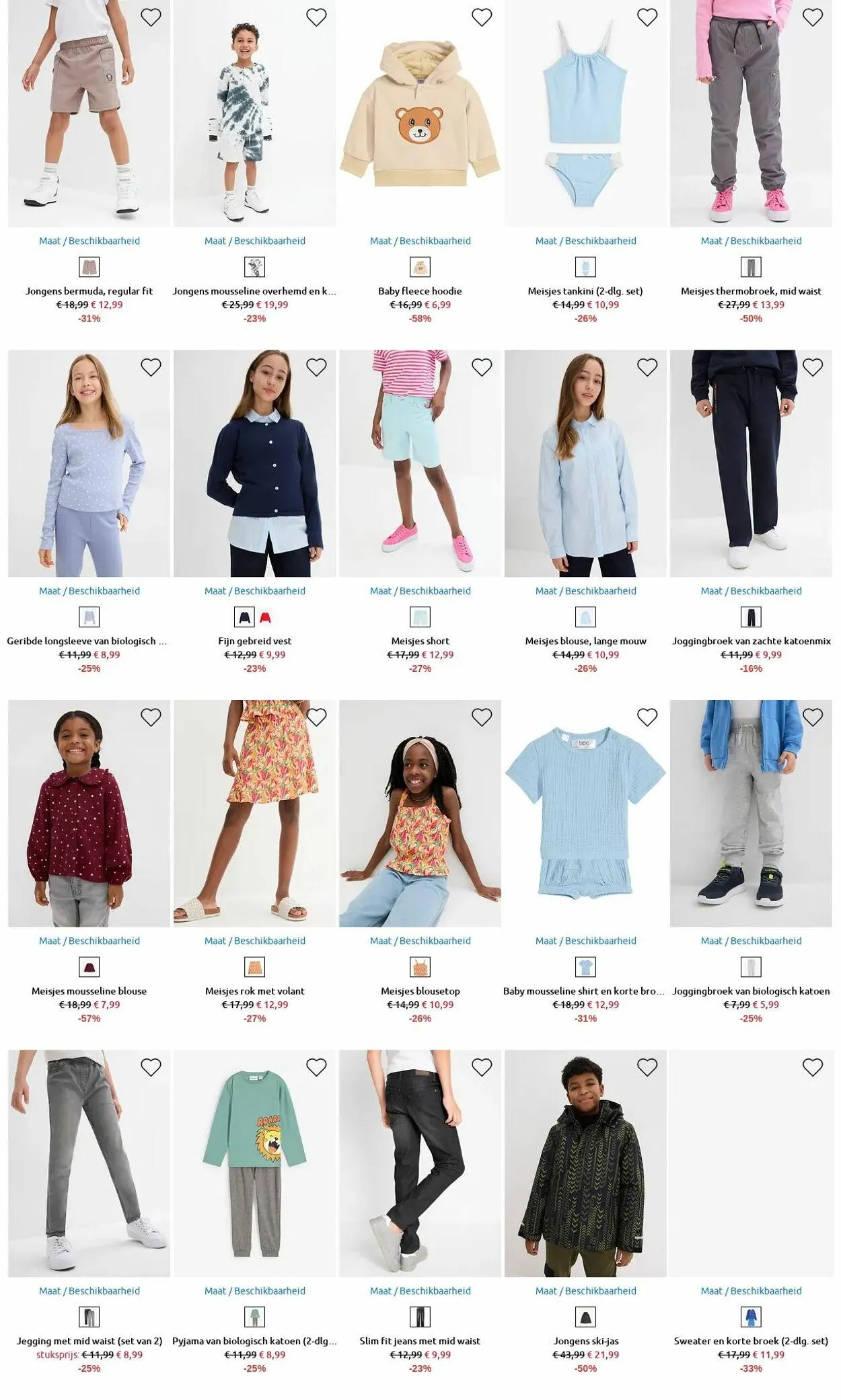Image resolution: width=841 pixels, height=1400 pixels.
Task: Expand Maat / Beschikbaarheid for Jongens ski-jas
Action: coord(586,1291)
